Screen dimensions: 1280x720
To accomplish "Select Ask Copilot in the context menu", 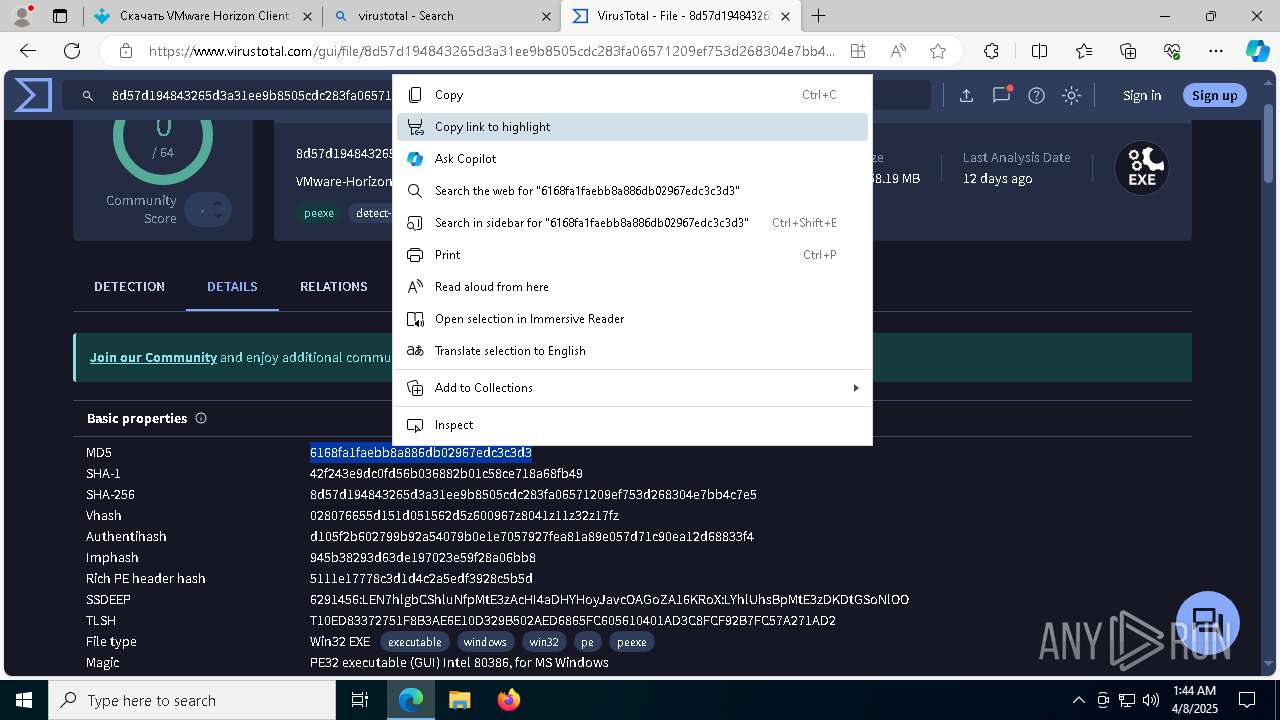I will 632,159.
